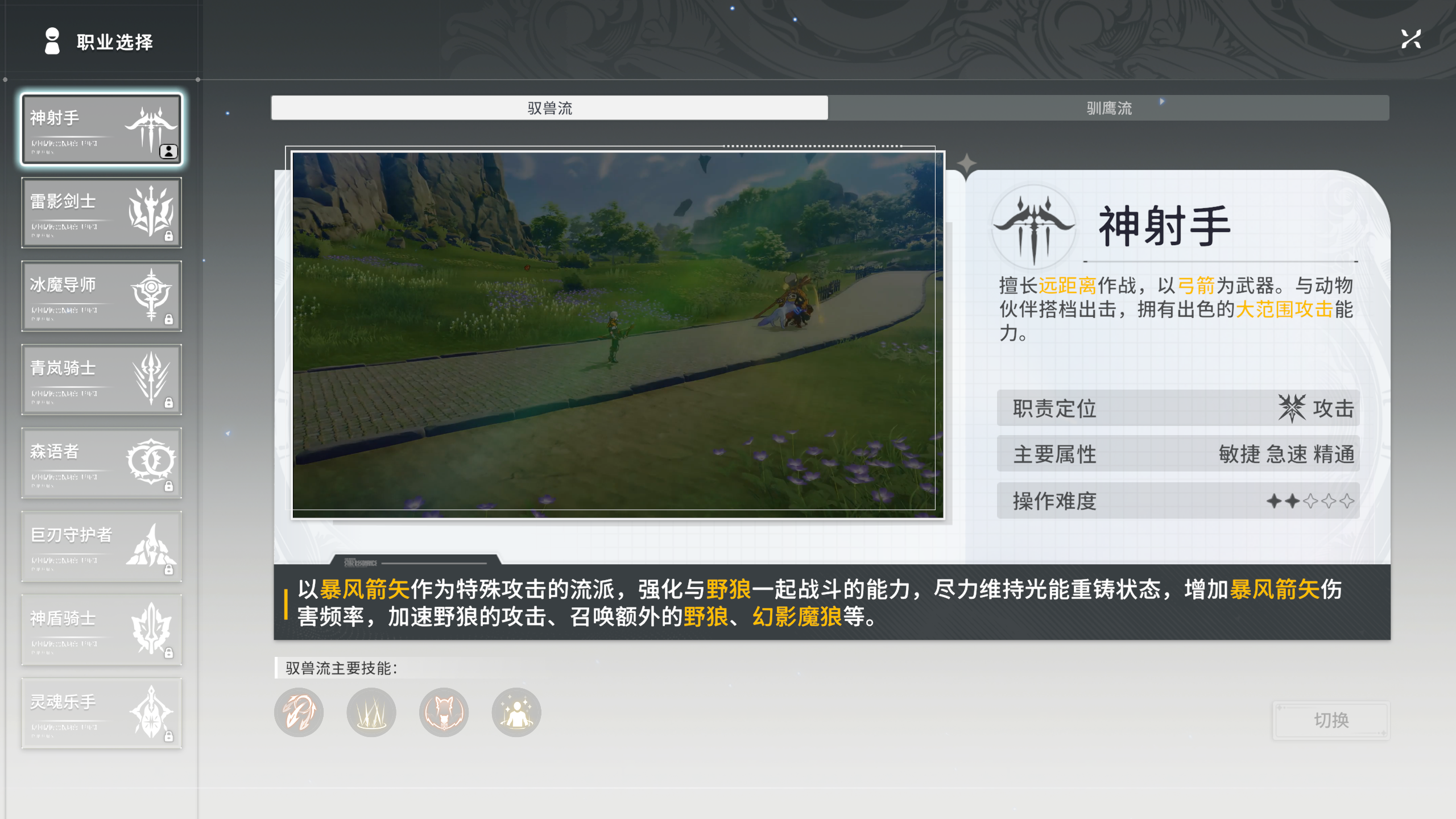Click the 职业选择 header title
The width and height of the screenshot is (1456, 819).
115,42
